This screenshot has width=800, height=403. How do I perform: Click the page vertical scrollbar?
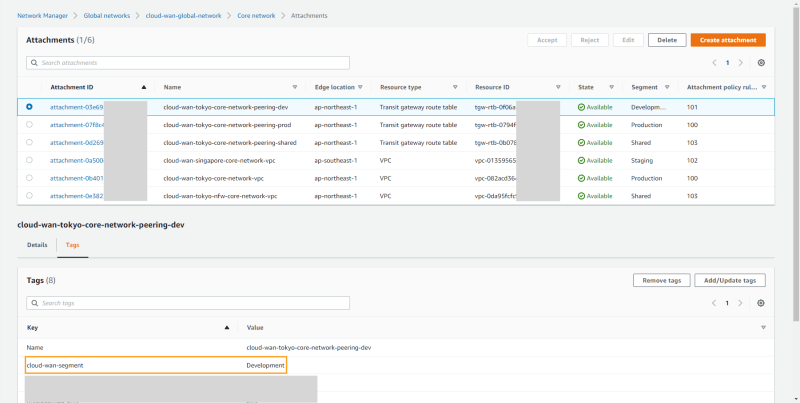coord(796,163)
